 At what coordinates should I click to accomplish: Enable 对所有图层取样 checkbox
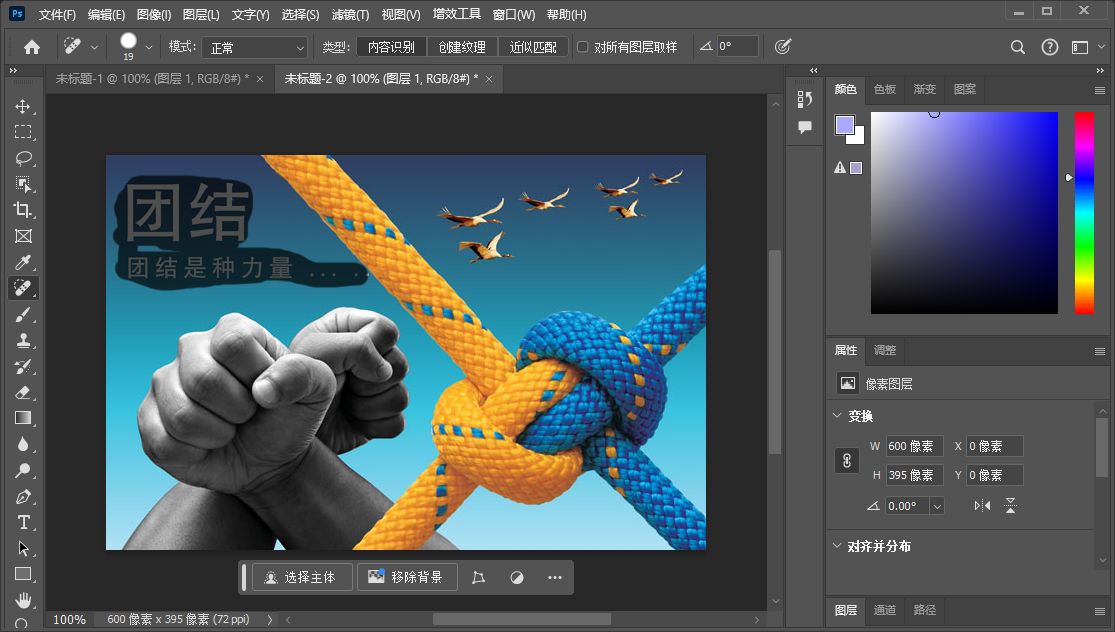coord(583,47)
